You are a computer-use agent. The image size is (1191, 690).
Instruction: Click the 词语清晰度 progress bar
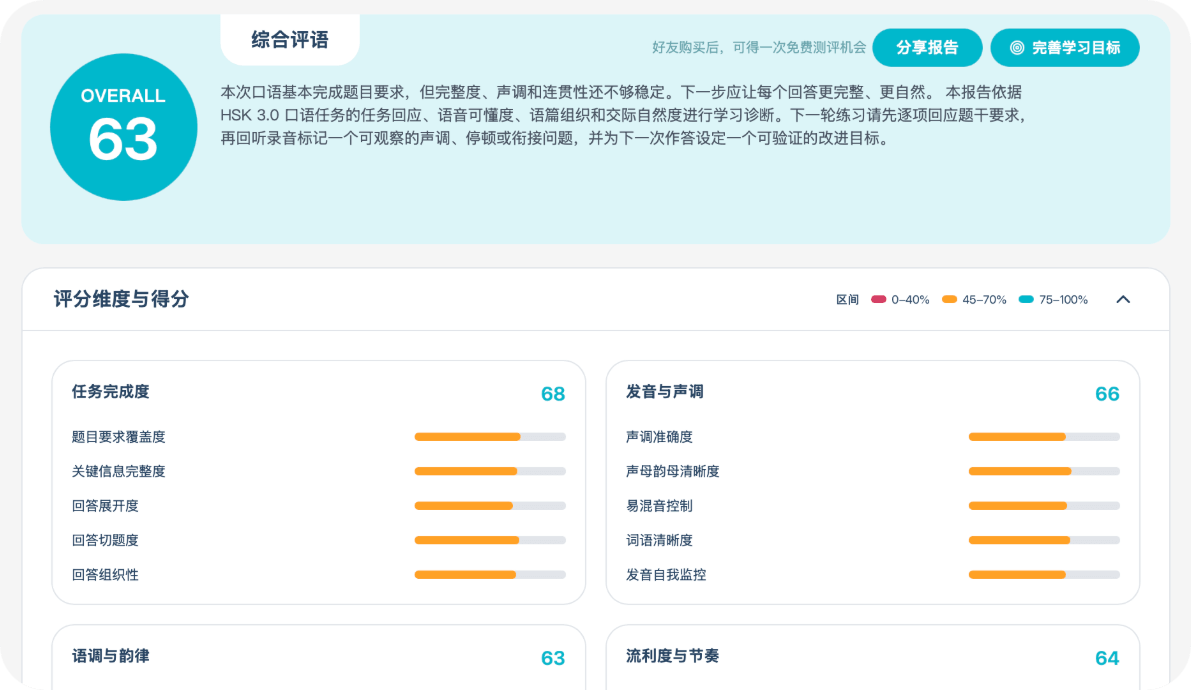click(x=1044, y=540)
